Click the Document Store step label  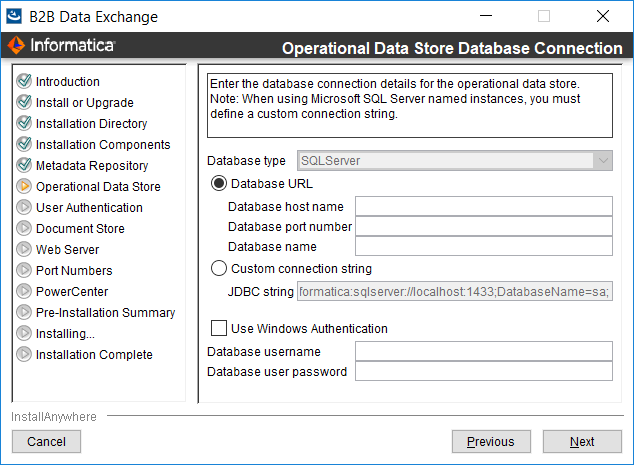(x=80, y=228)
